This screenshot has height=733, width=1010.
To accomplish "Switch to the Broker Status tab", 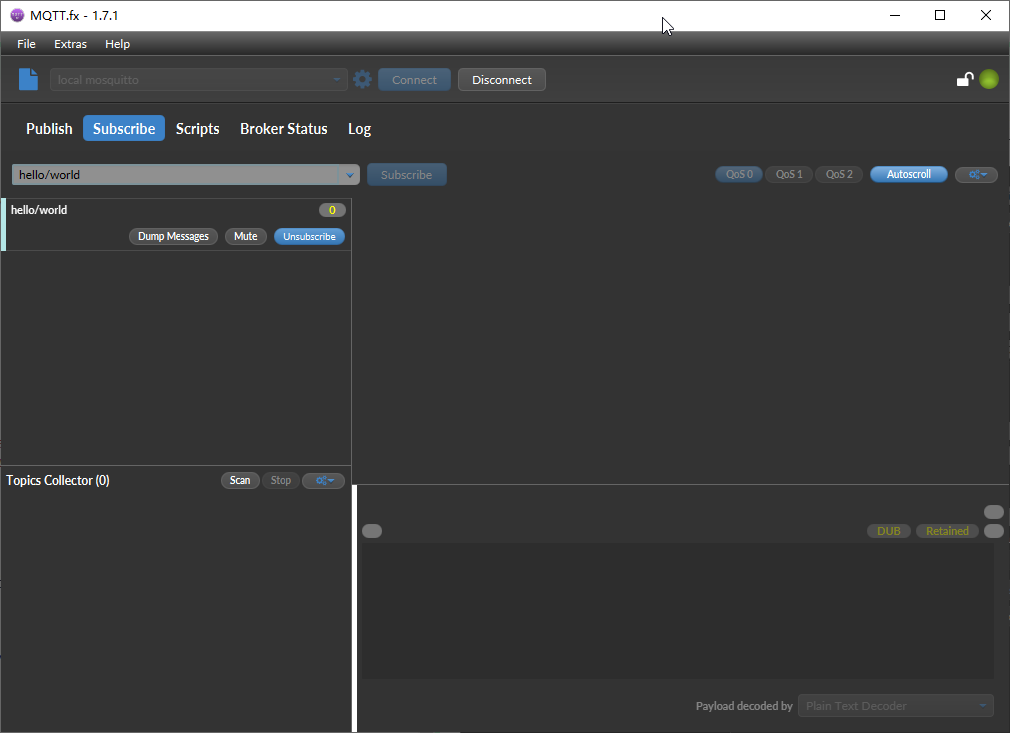I will click(283, 128).
